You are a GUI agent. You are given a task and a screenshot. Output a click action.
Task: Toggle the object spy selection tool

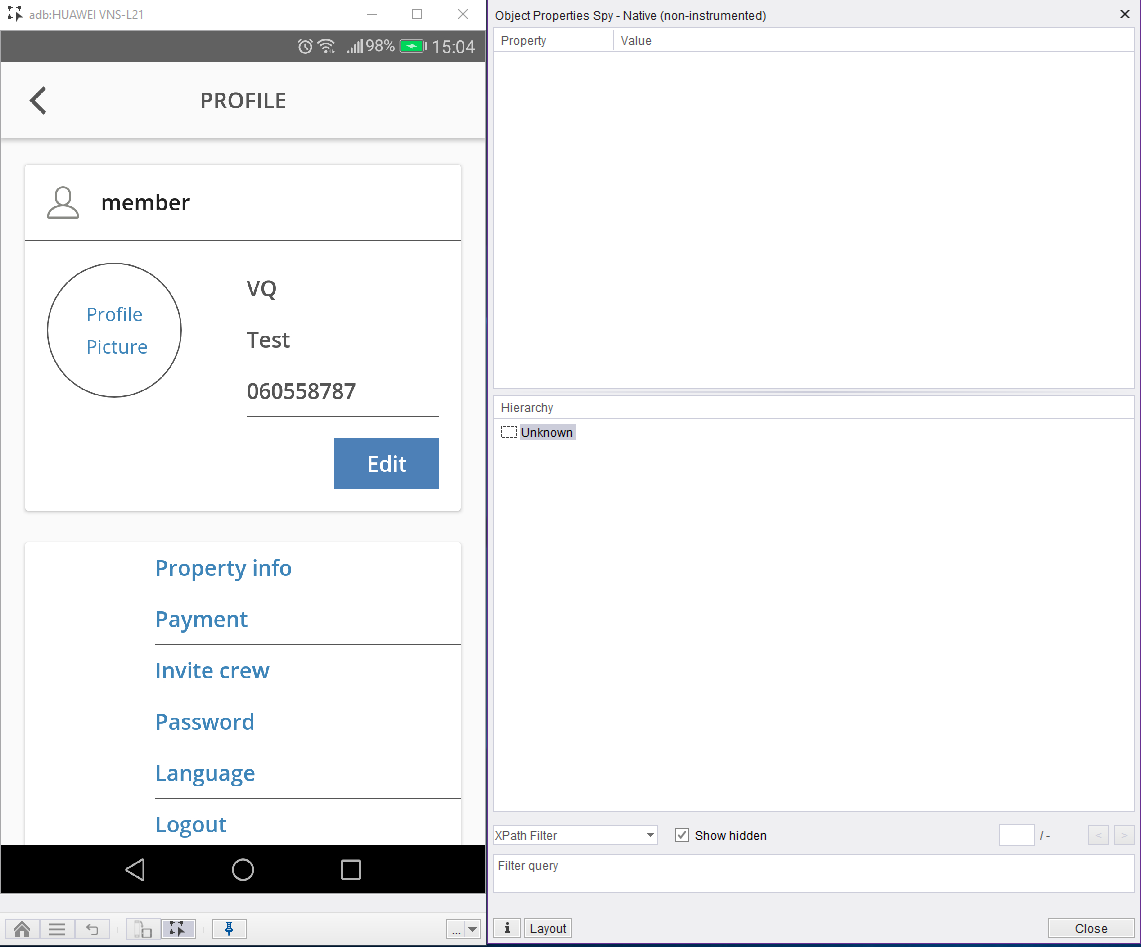tap(178, 929)
